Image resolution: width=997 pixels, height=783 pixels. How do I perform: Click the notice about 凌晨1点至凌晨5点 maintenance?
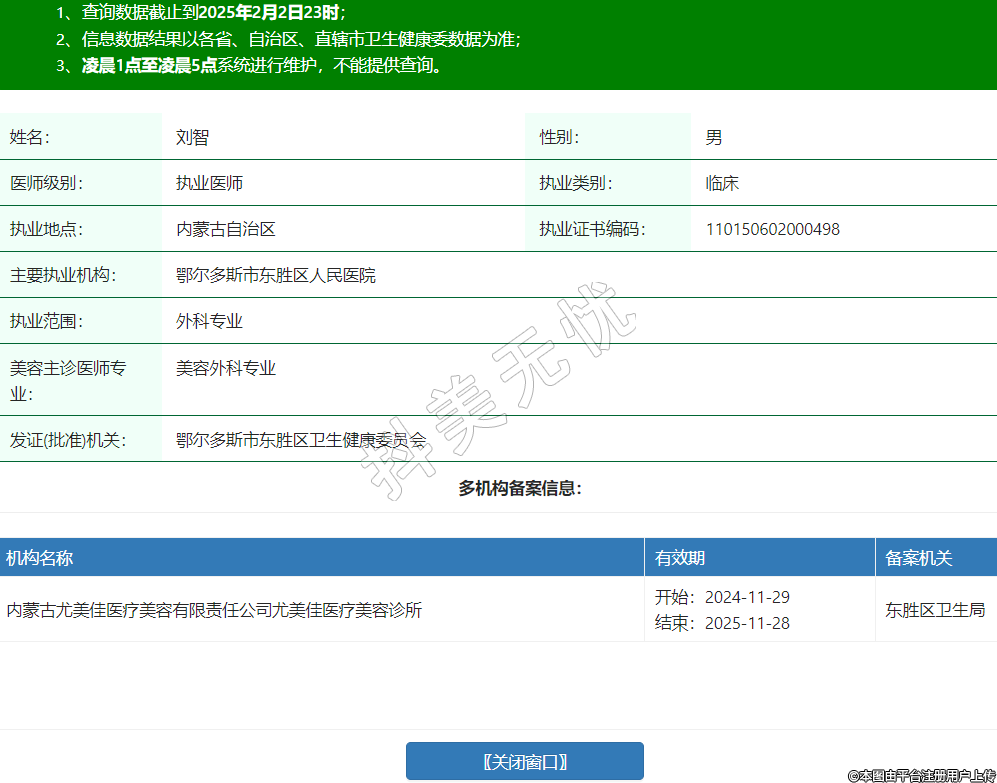260,66
